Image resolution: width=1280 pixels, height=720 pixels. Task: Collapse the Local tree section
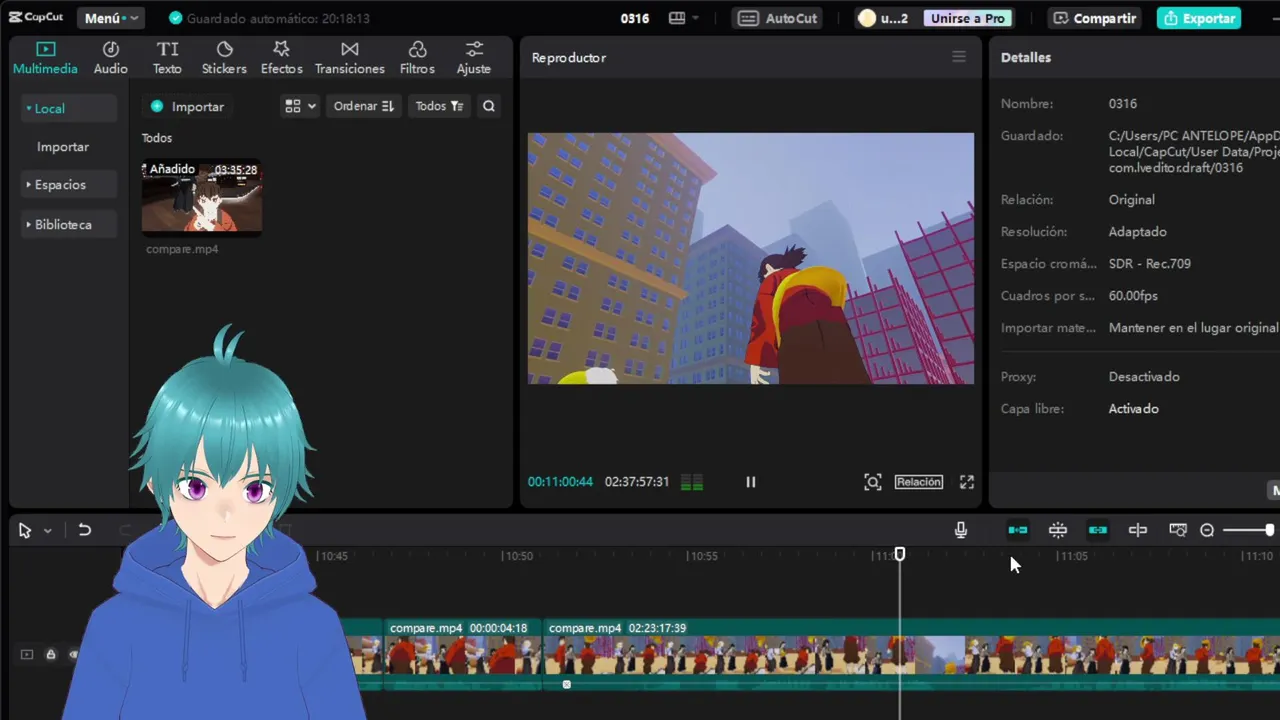(x=68, y=108)
